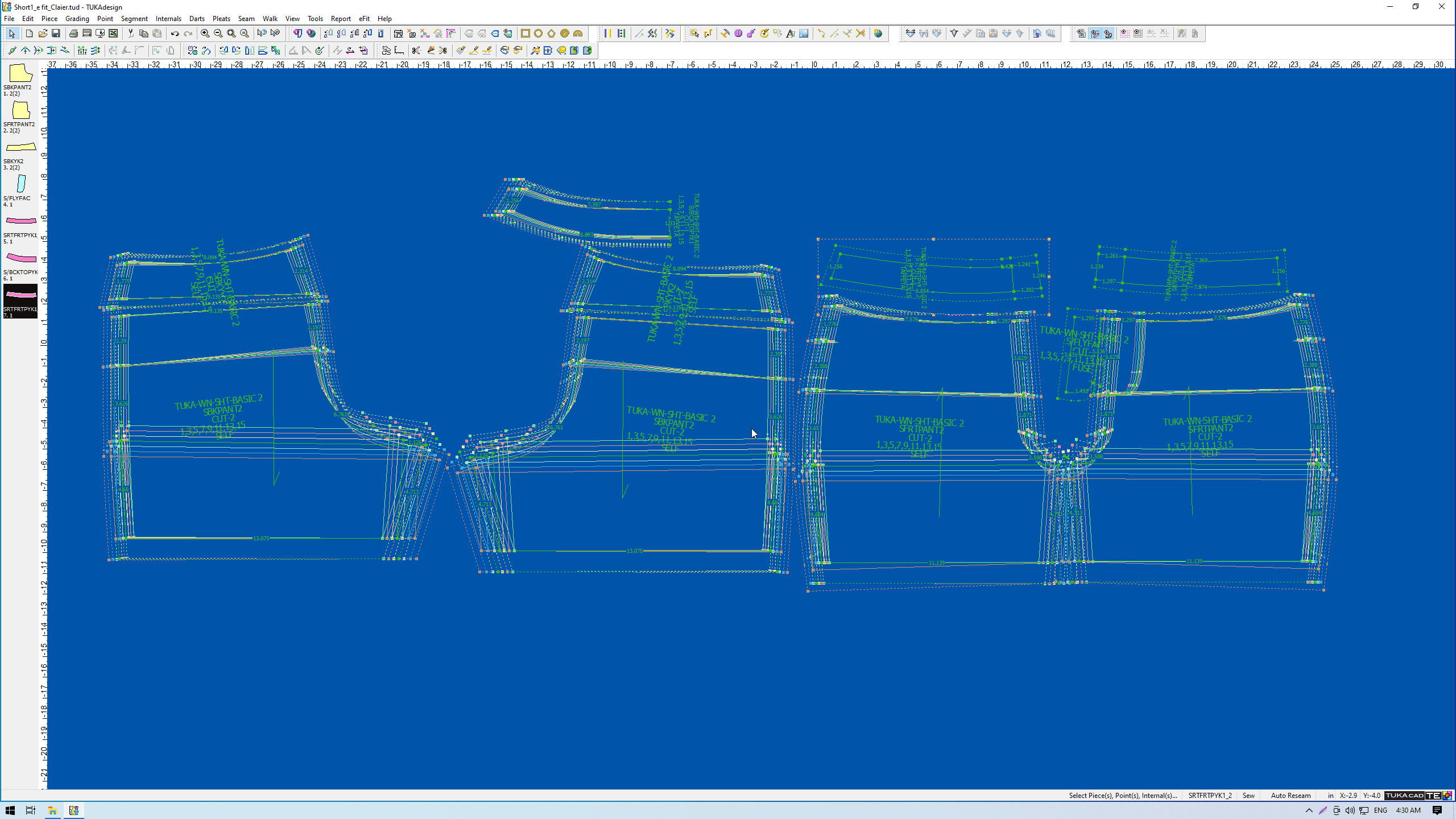Screen dimensions: 1456x819
Task: Click the Undo arrow icon
Action: [x=175, y=34]
